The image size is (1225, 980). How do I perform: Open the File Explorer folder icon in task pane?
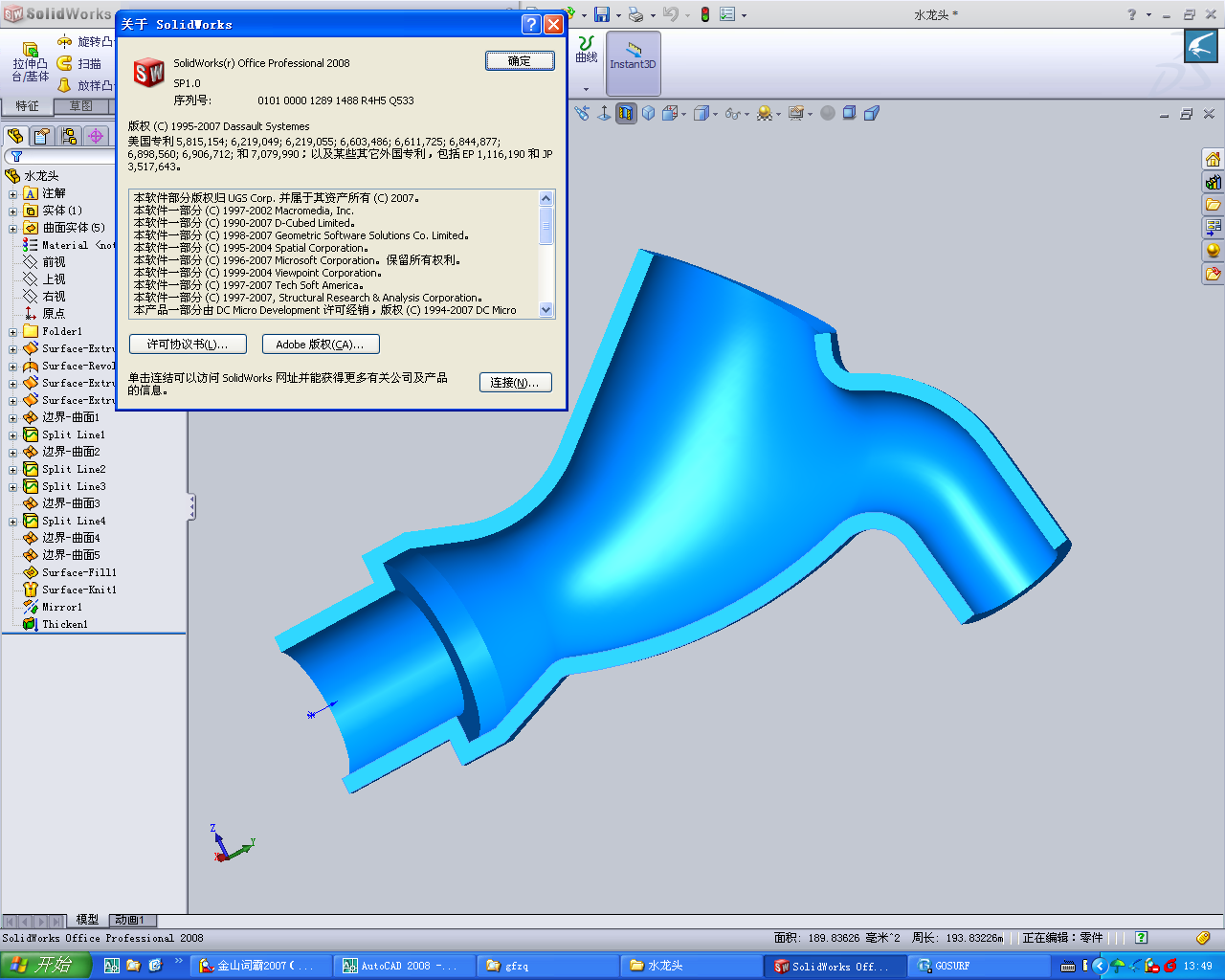1213,205
